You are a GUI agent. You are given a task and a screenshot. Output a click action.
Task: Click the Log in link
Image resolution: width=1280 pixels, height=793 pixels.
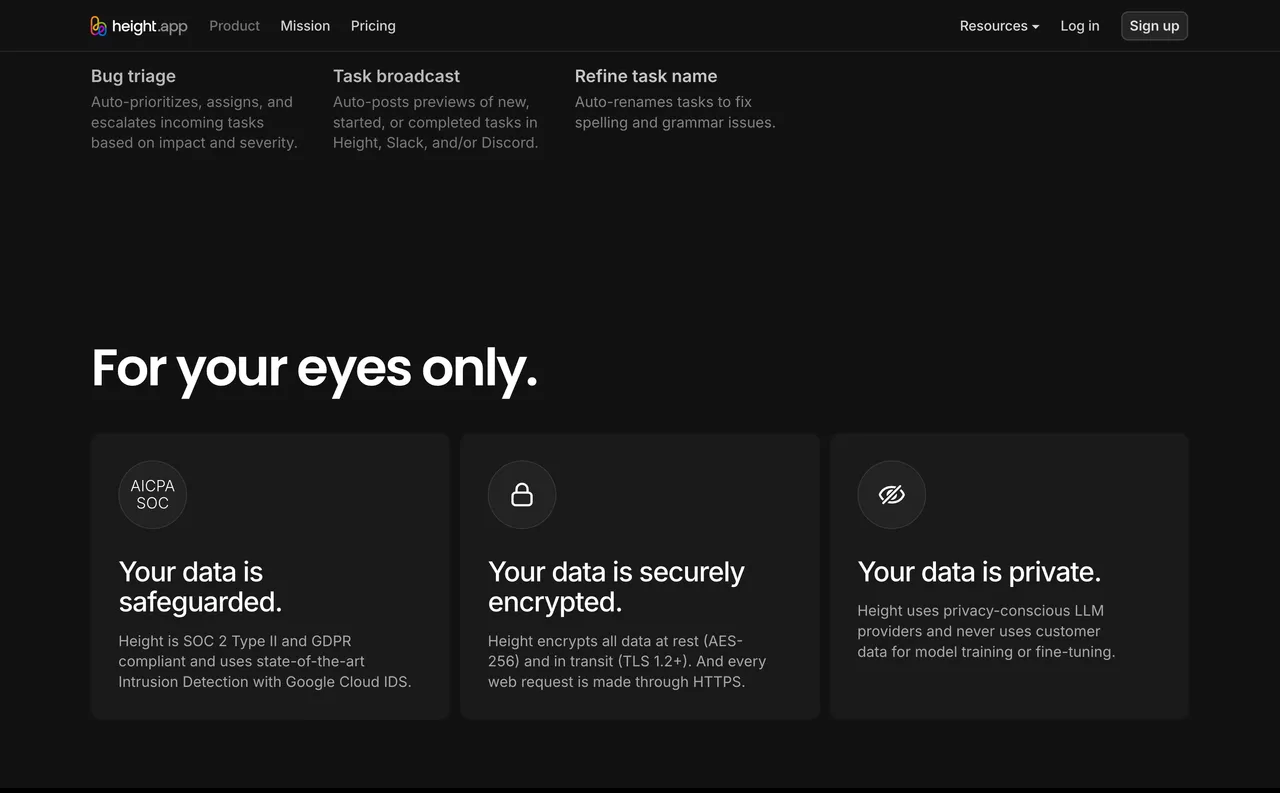point(1080,26)
